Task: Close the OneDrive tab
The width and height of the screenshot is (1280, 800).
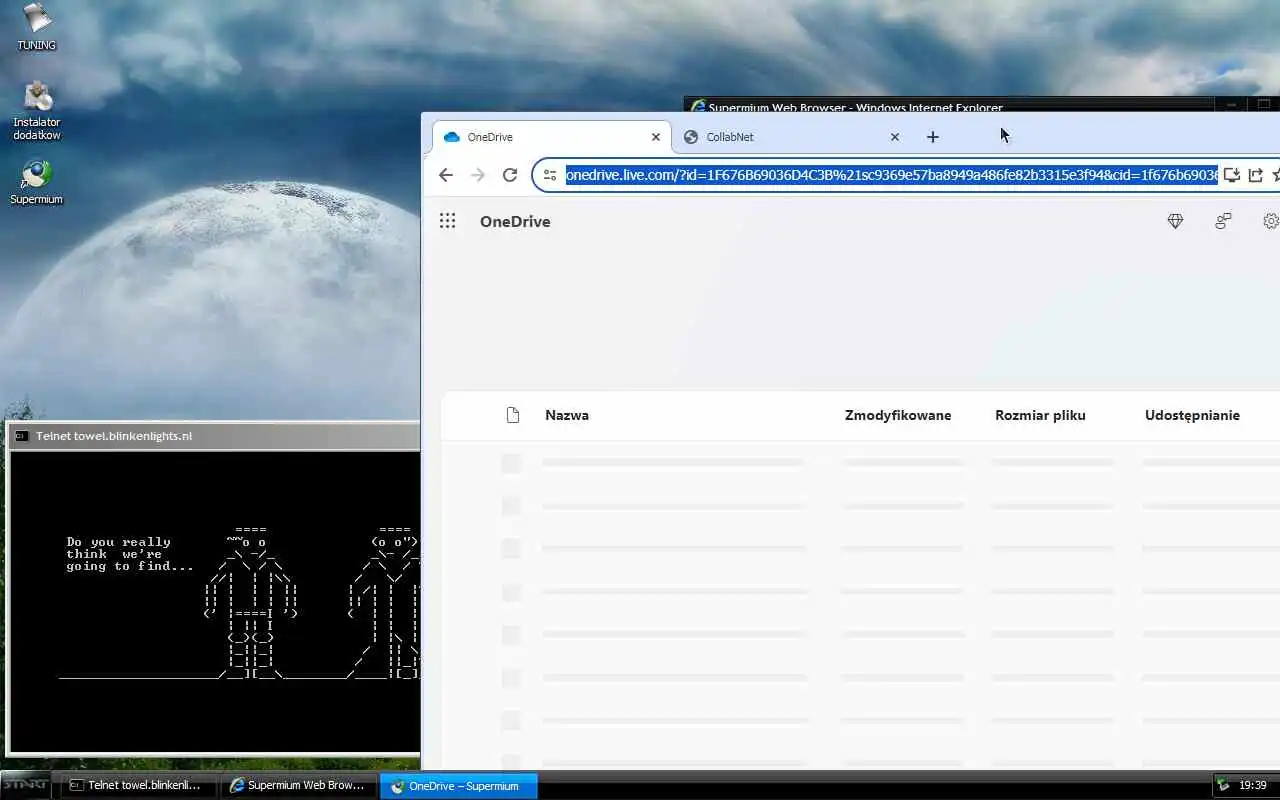Action: click(x=656, y=137)
